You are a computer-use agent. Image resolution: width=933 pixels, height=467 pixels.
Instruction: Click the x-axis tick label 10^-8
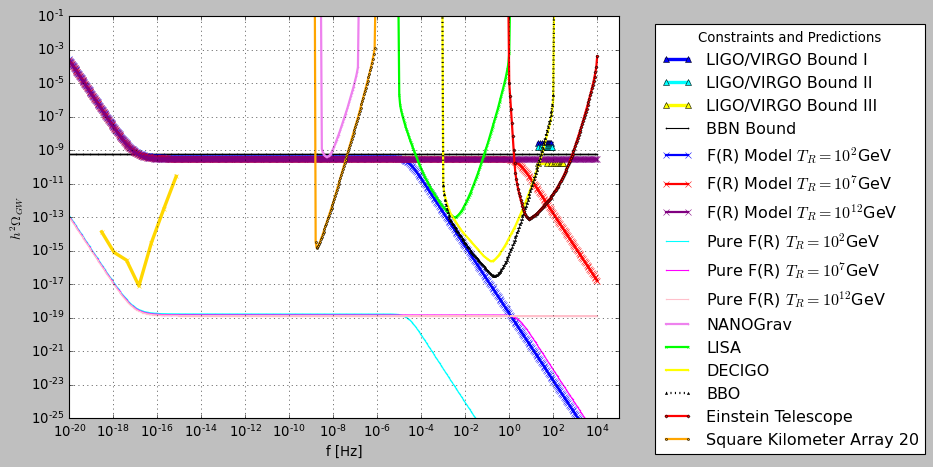(x=333, y=430)
